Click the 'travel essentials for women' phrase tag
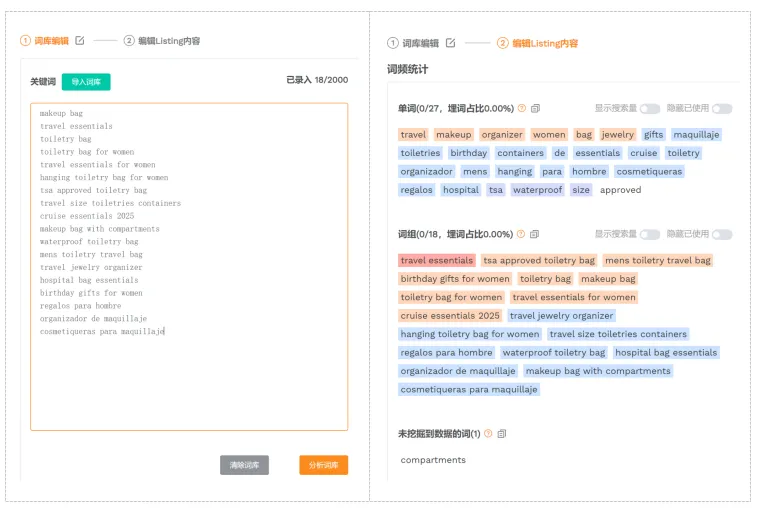This screenshot has height=510, width=762. tap(574, 298)
